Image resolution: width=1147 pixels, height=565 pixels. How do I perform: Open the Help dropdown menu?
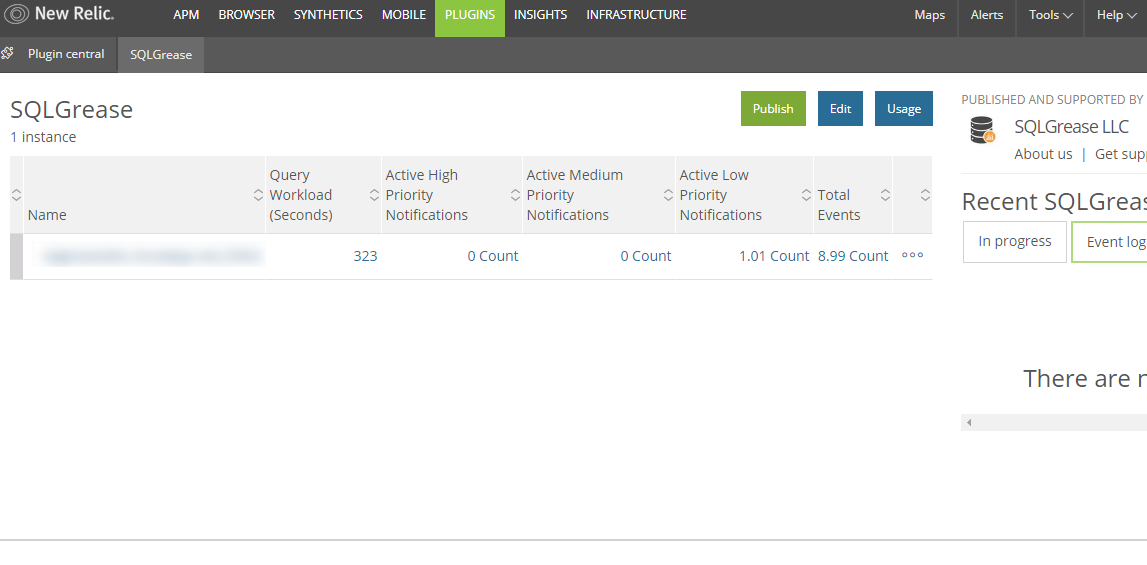(1116, 15)
